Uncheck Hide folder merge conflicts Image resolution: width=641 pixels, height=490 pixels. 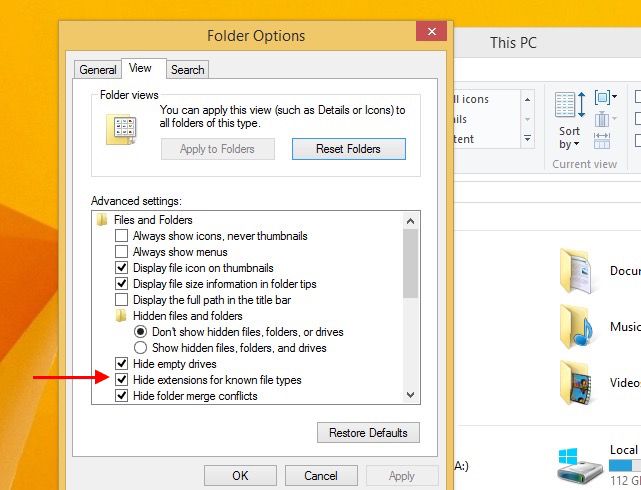[x=121, y=396]
